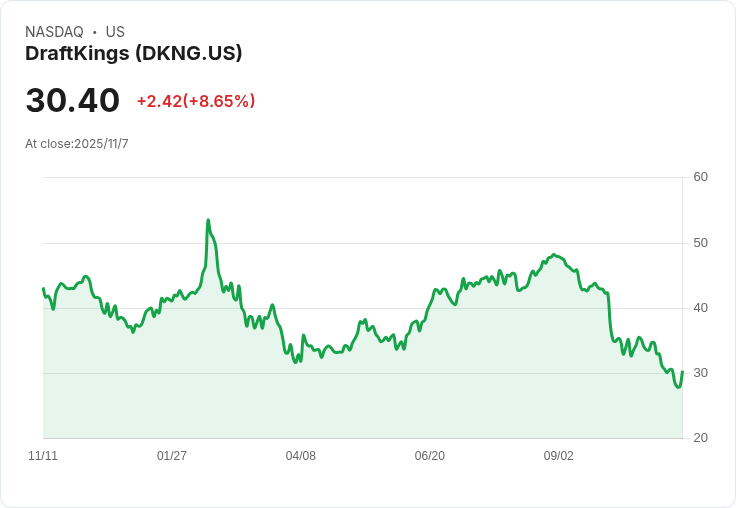Click the 01/27 x-axis date
This screenshot has height=508, width=736.
pos(172,455)
